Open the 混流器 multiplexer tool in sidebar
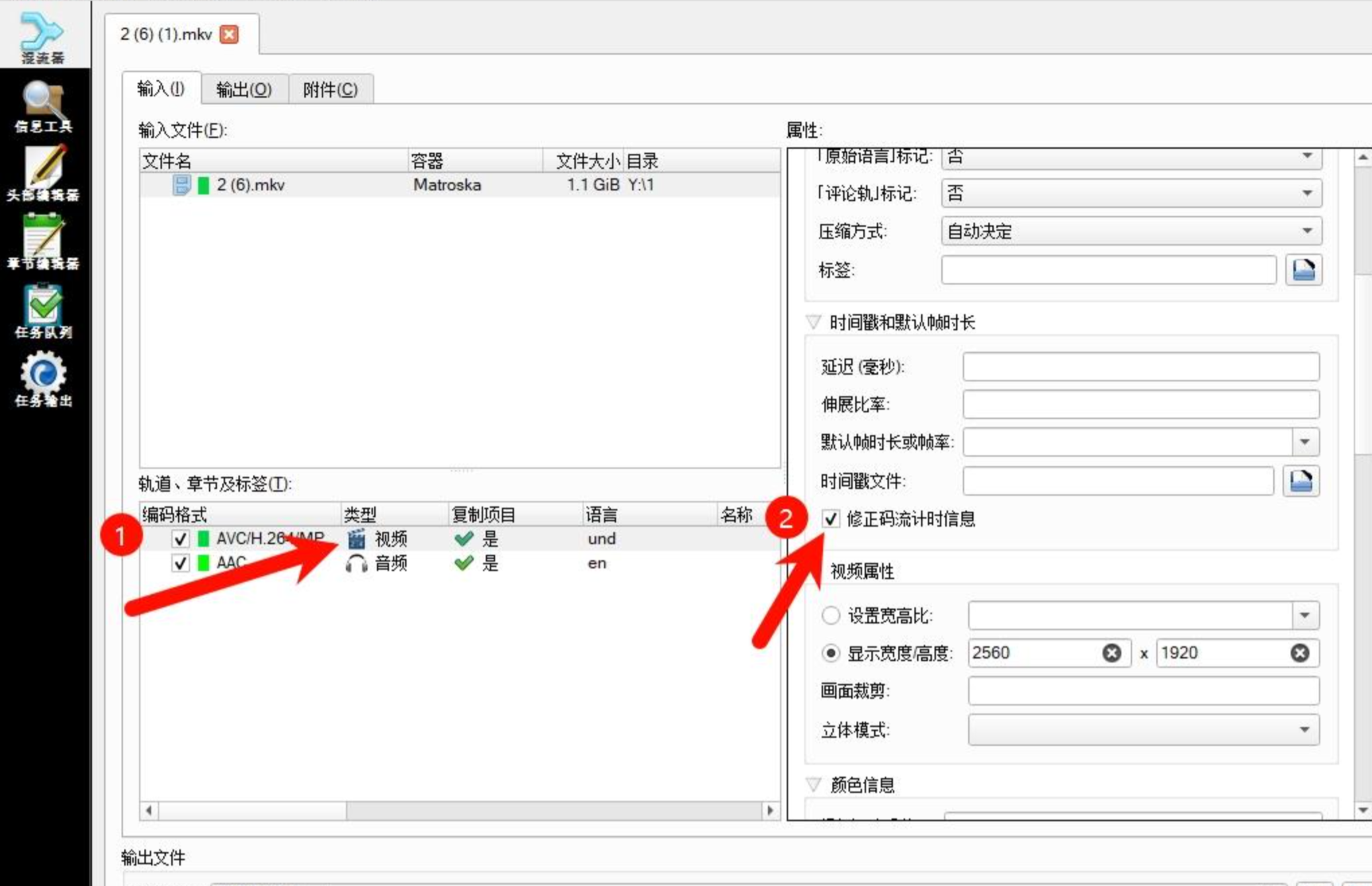The image size is (1372, 886). click(43, 36)
